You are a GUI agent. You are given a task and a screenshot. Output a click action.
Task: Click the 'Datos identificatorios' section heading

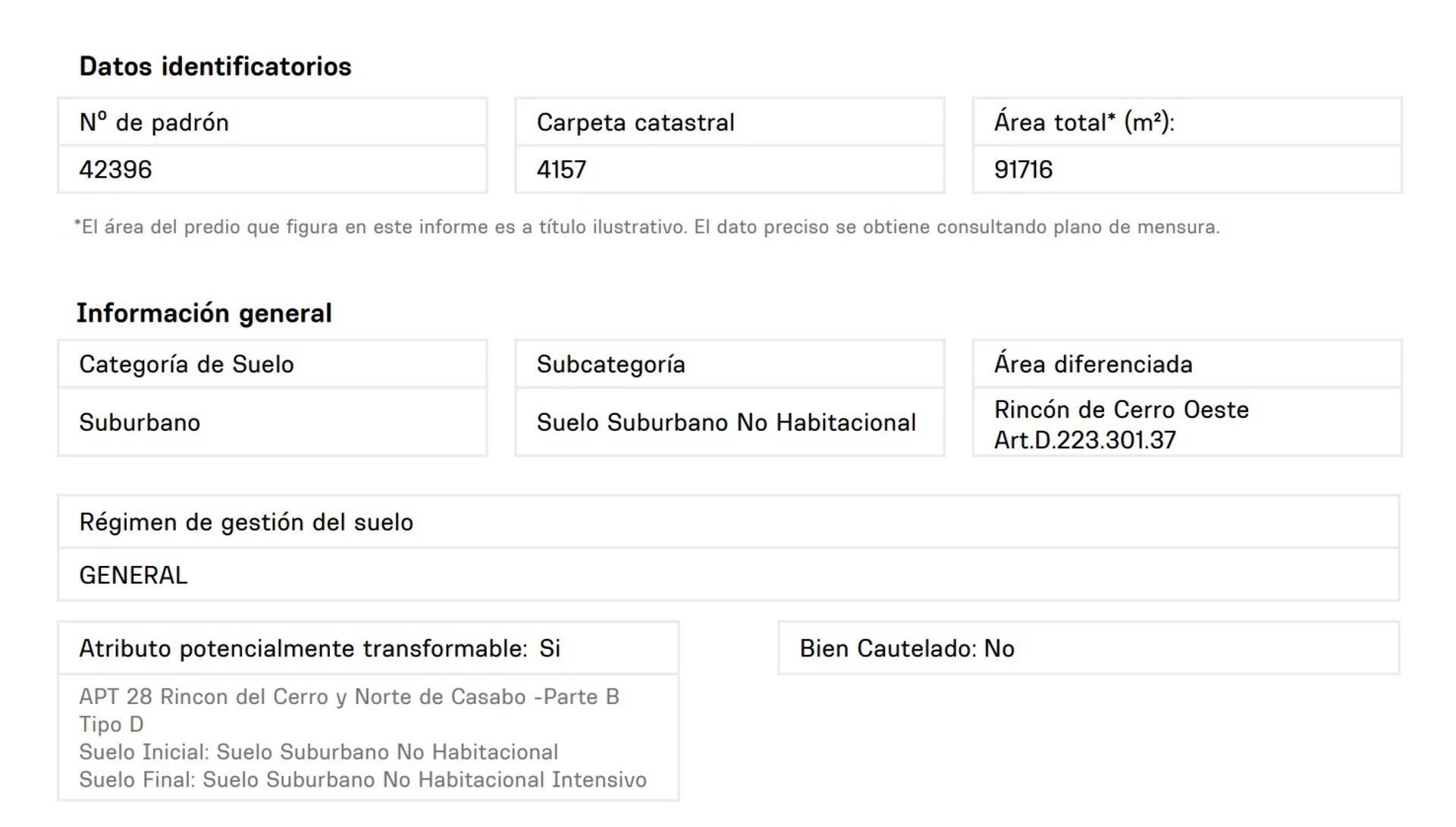pos(215,67)
